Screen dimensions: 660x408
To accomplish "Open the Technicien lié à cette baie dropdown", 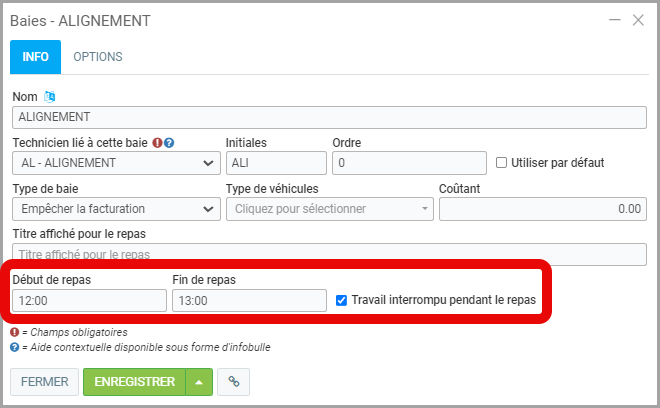I will coord(116,163).
